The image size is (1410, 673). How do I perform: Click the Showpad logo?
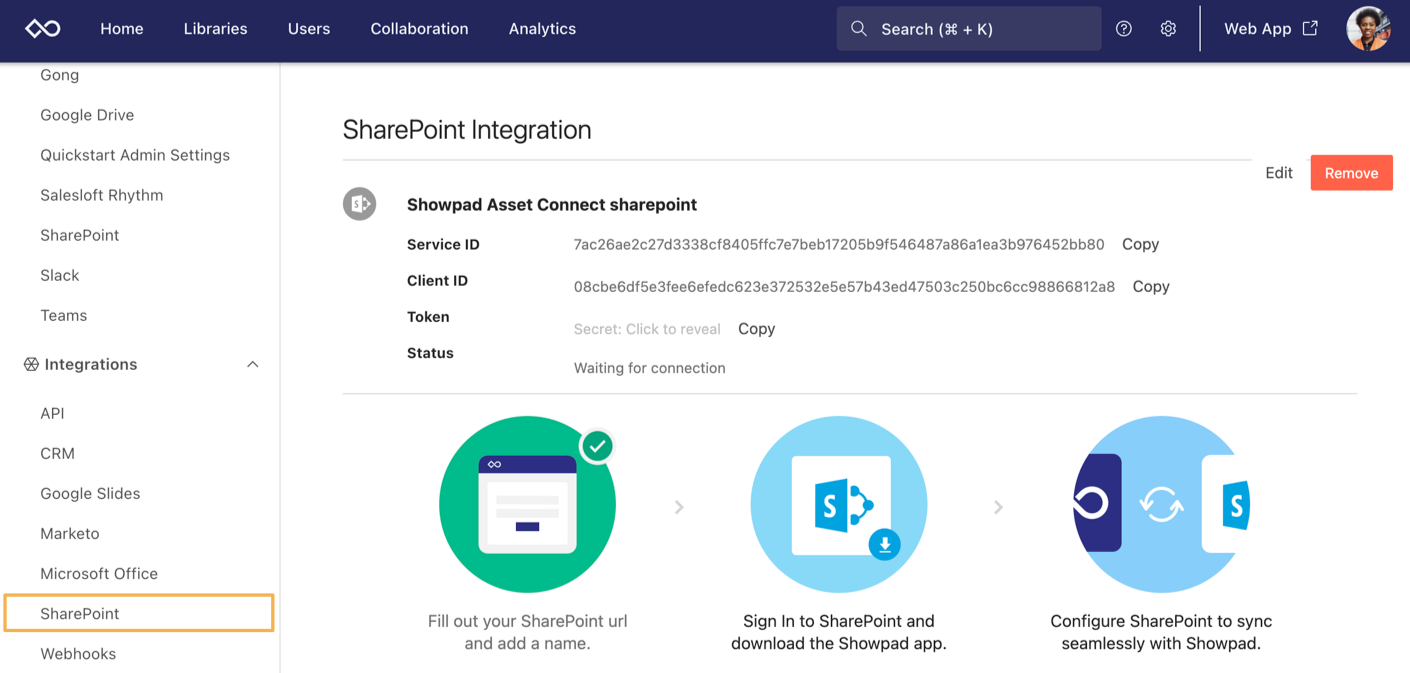40,28
